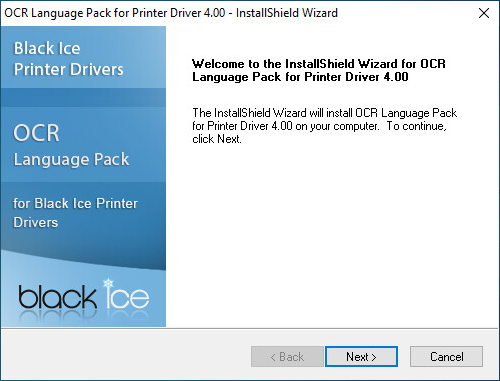
Task: Close the InstallShield Wizard window
Action: point(484,13)
